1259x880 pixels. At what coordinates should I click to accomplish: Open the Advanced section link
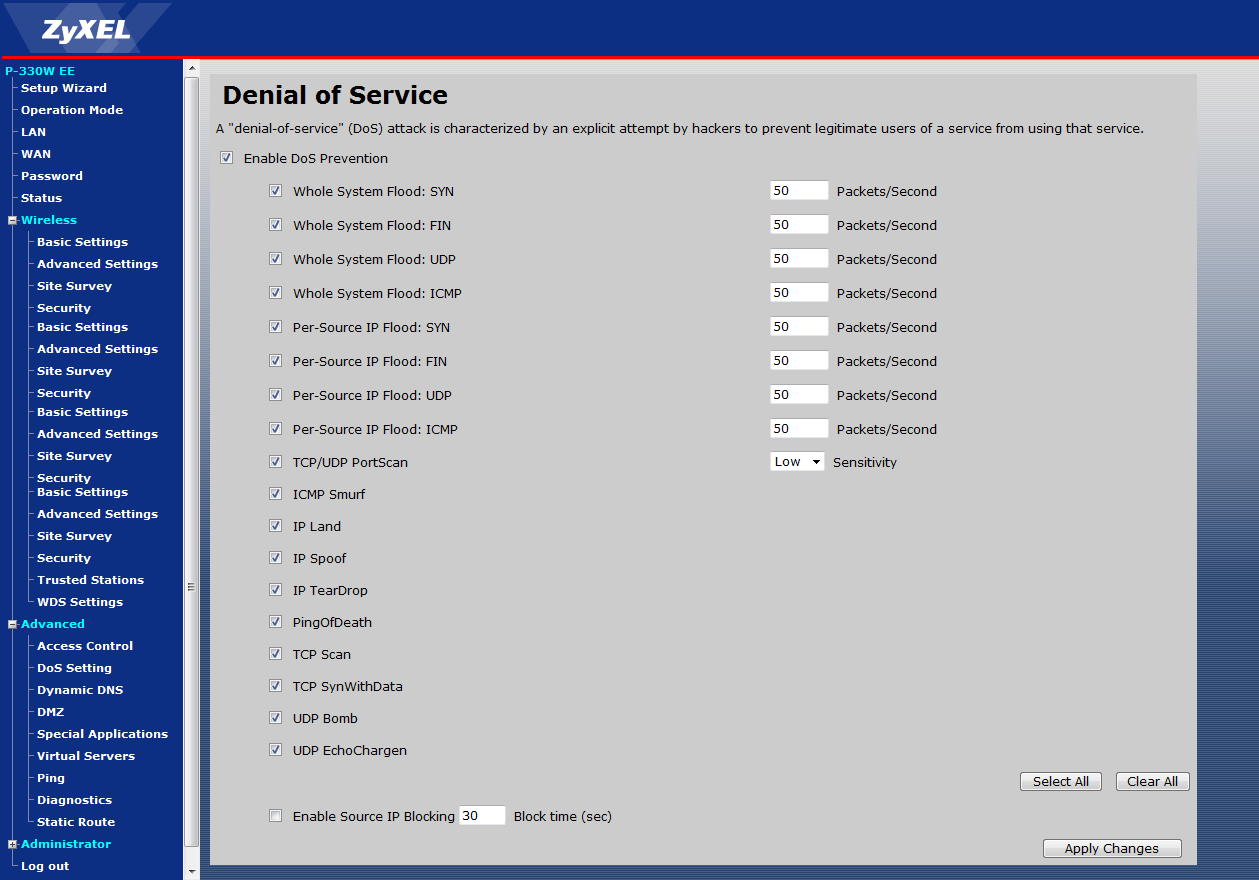coord(53,624)
